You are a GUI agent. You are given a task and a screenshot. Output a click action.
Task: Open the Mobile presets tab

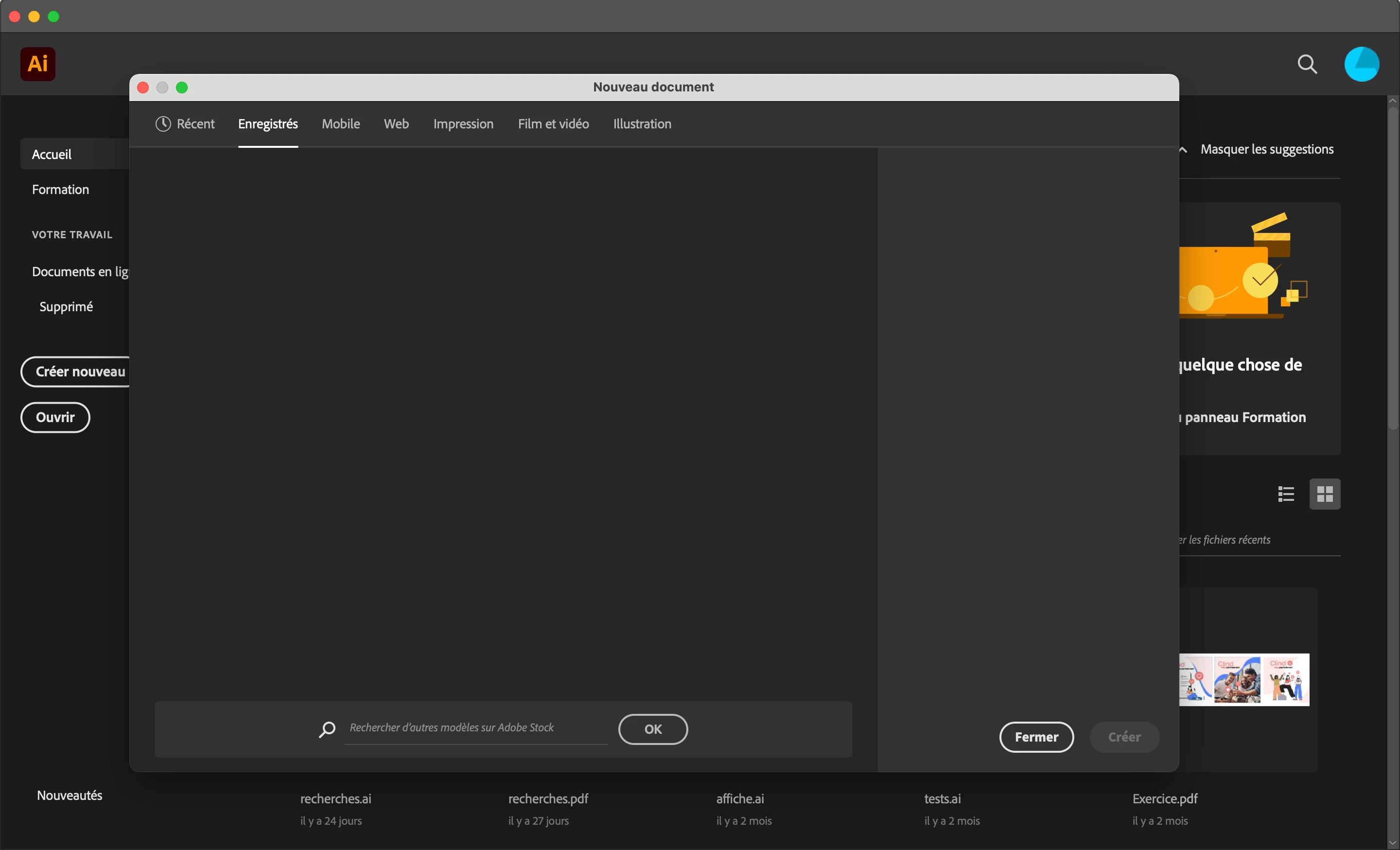(340, 124)
